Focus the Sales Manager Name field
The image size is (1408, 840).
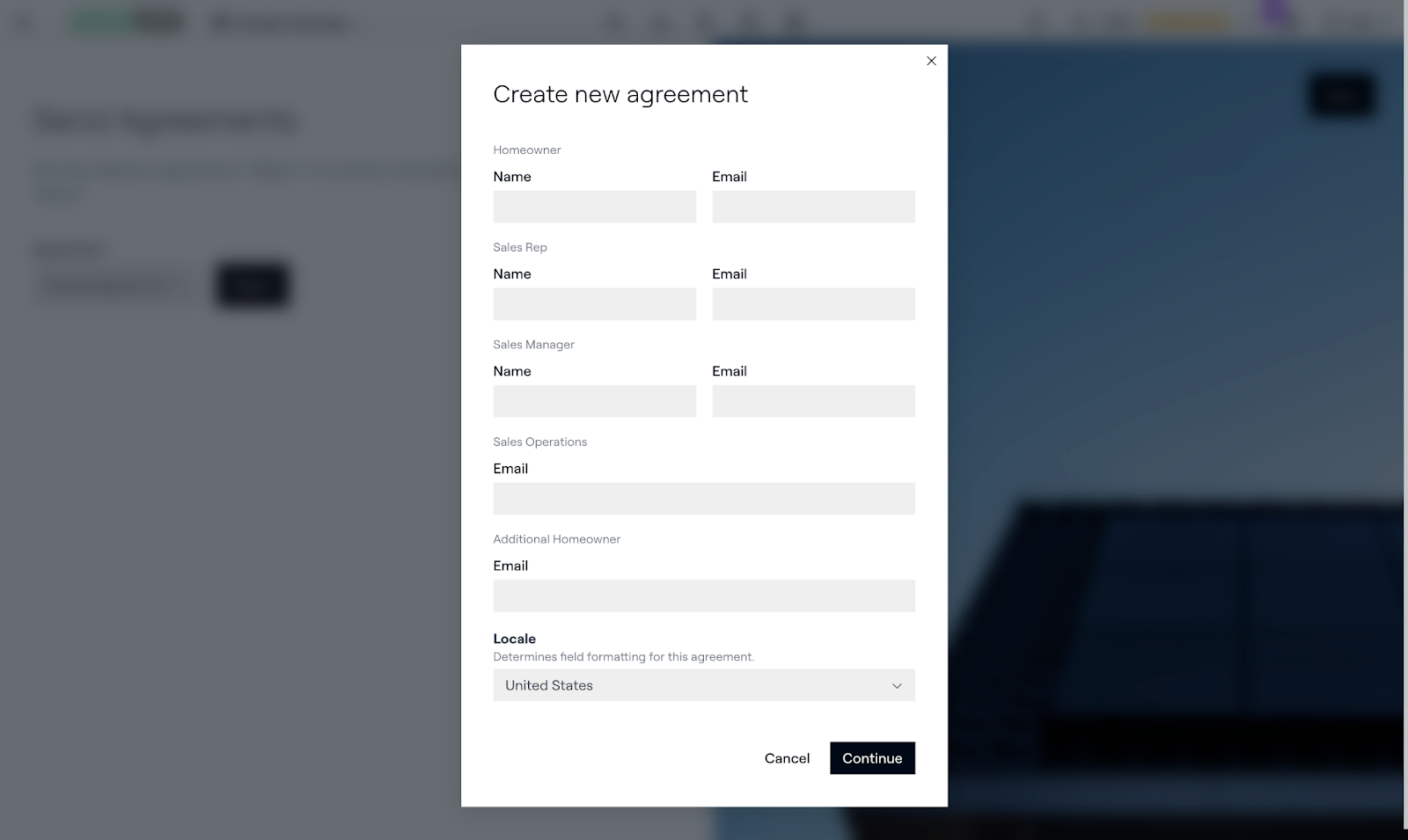coord(594,401)
